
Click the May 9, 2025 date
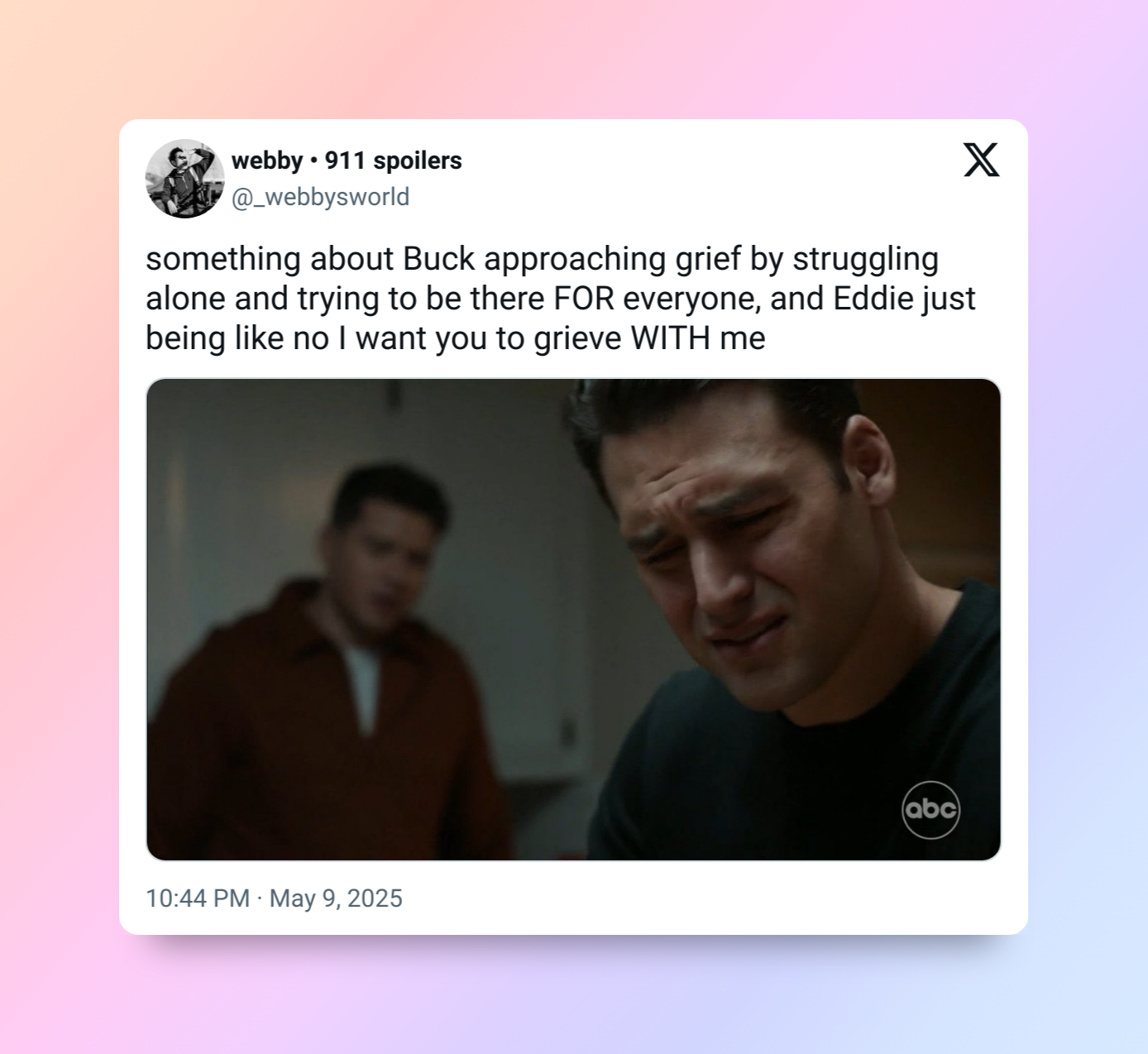tap(336, 898)
